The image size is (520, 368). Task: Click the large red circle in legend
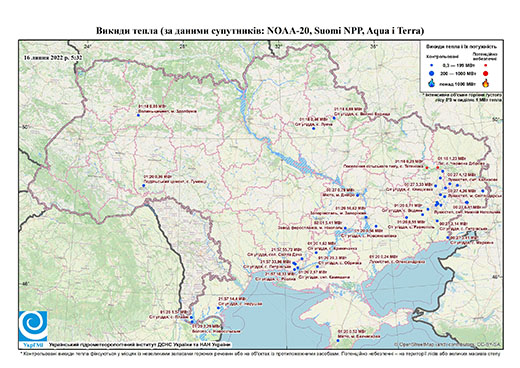486,73
